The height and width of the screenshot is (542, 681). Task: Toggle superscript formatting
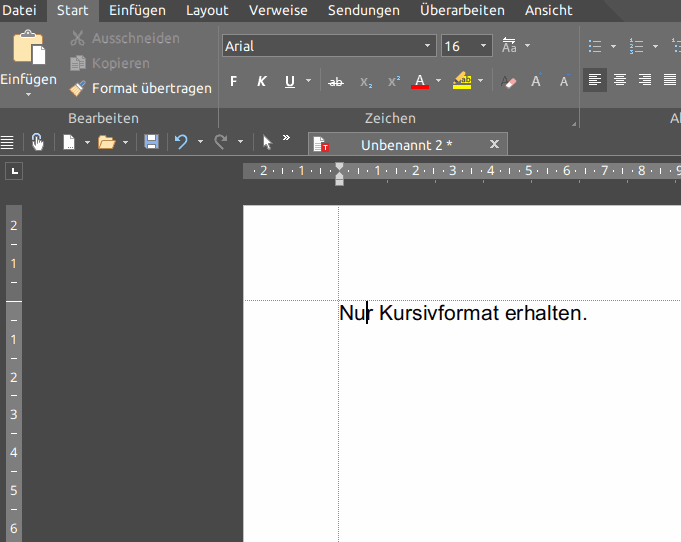(x=394, y=82)
